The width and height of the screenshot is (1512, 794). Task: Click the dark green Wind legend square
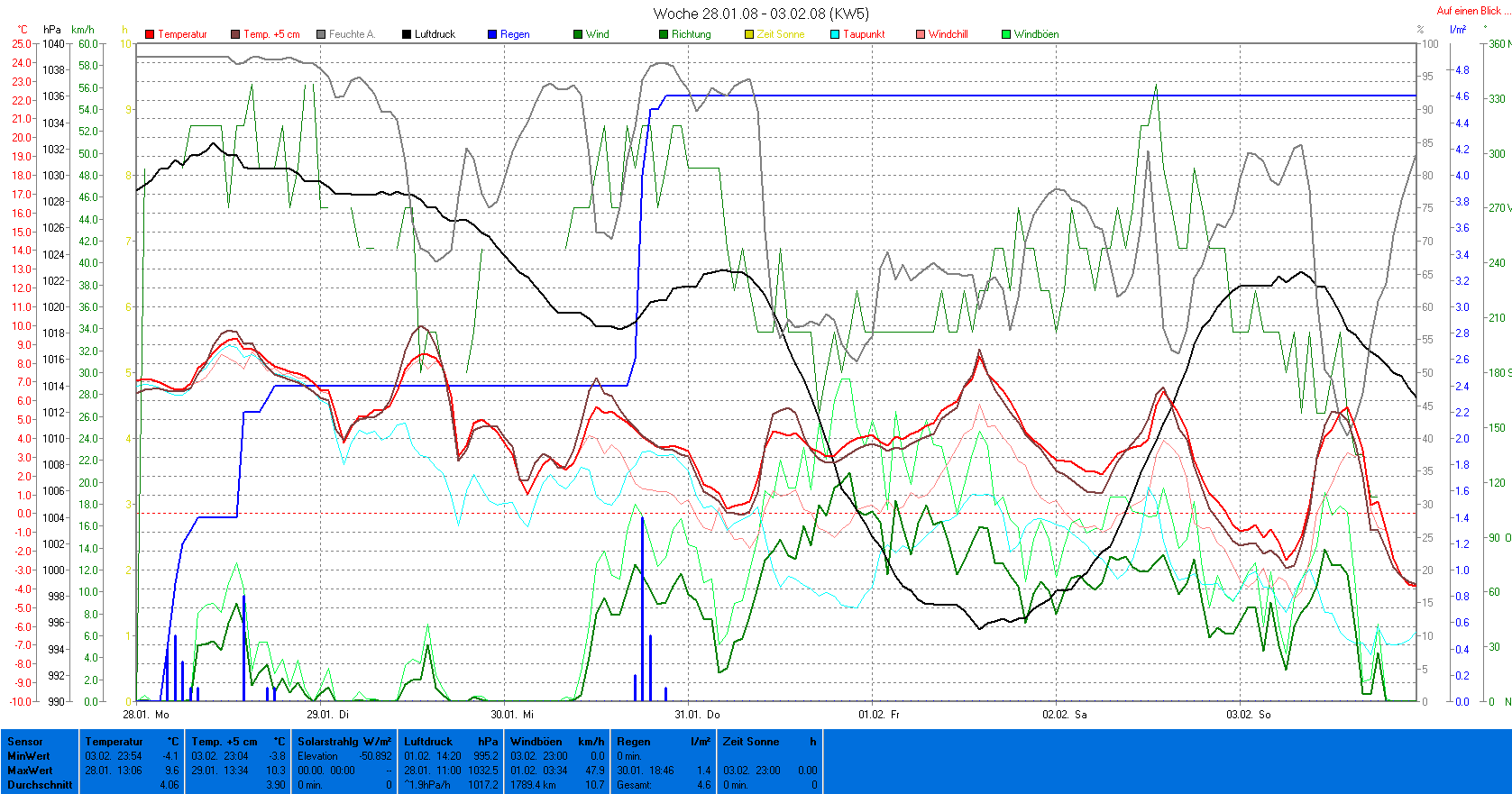pyautogui.click(x=578, y=34)
